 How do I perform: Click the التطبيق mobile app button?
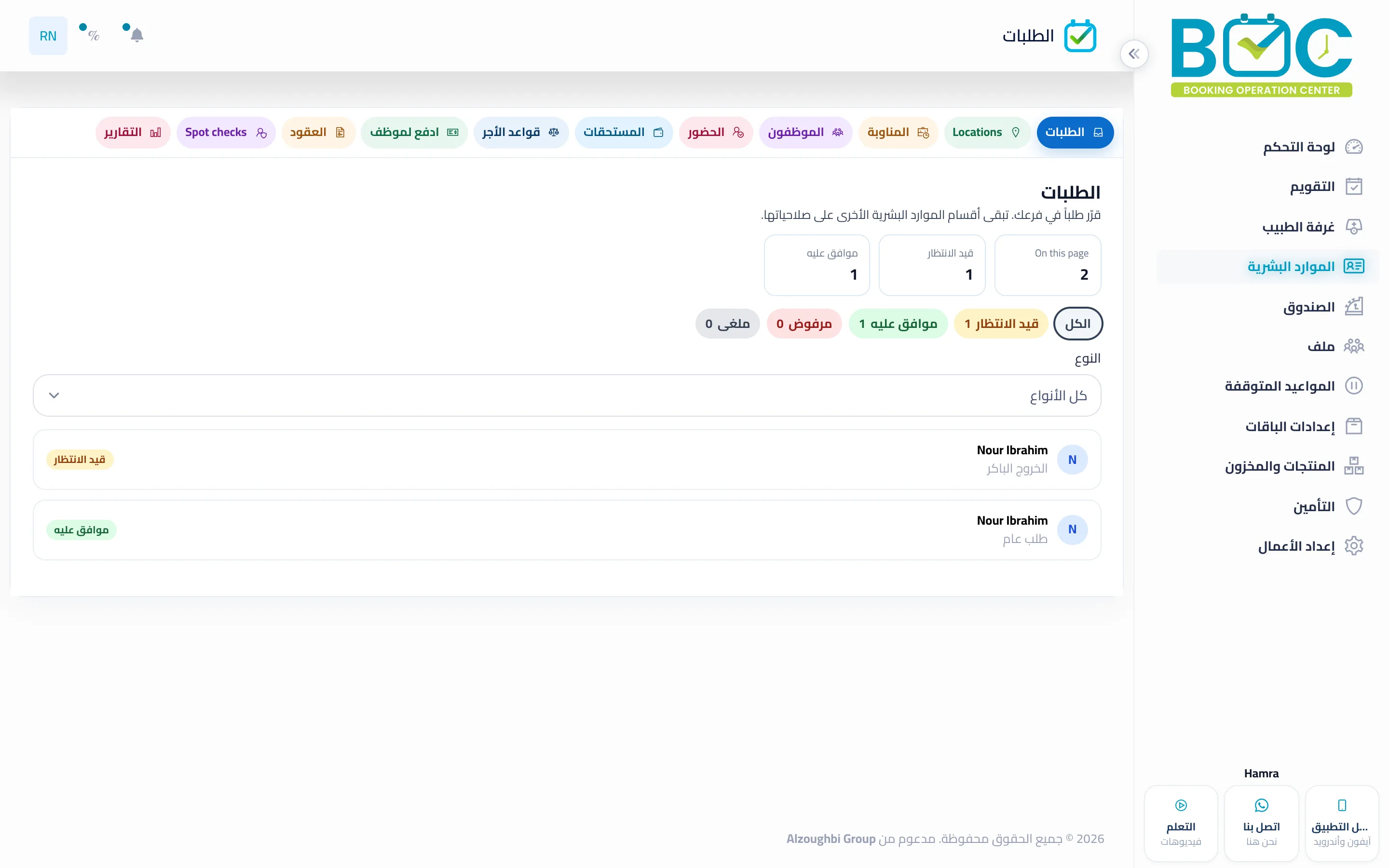(x=1342, y=824)
